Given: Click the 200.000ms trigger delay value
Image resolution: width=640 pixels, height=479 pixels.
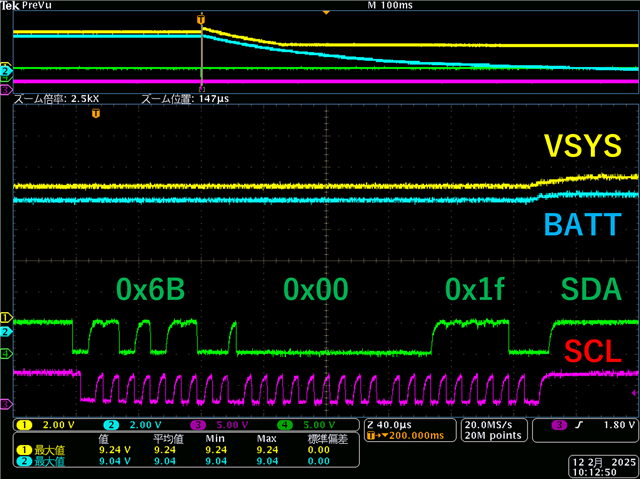Looking at the screenshot, I should click(416, 435).
